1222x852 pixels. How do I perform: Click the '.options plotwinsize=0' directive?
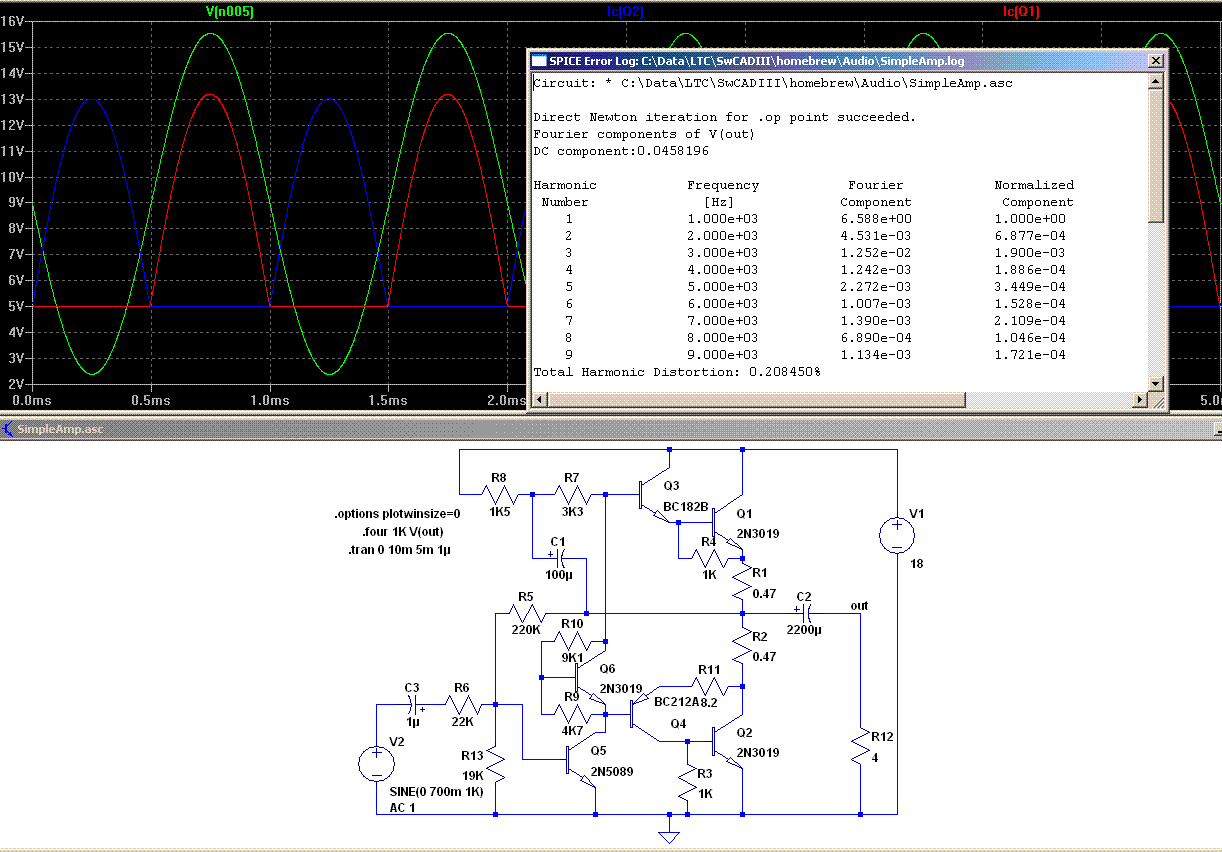[x=397, y=514]
